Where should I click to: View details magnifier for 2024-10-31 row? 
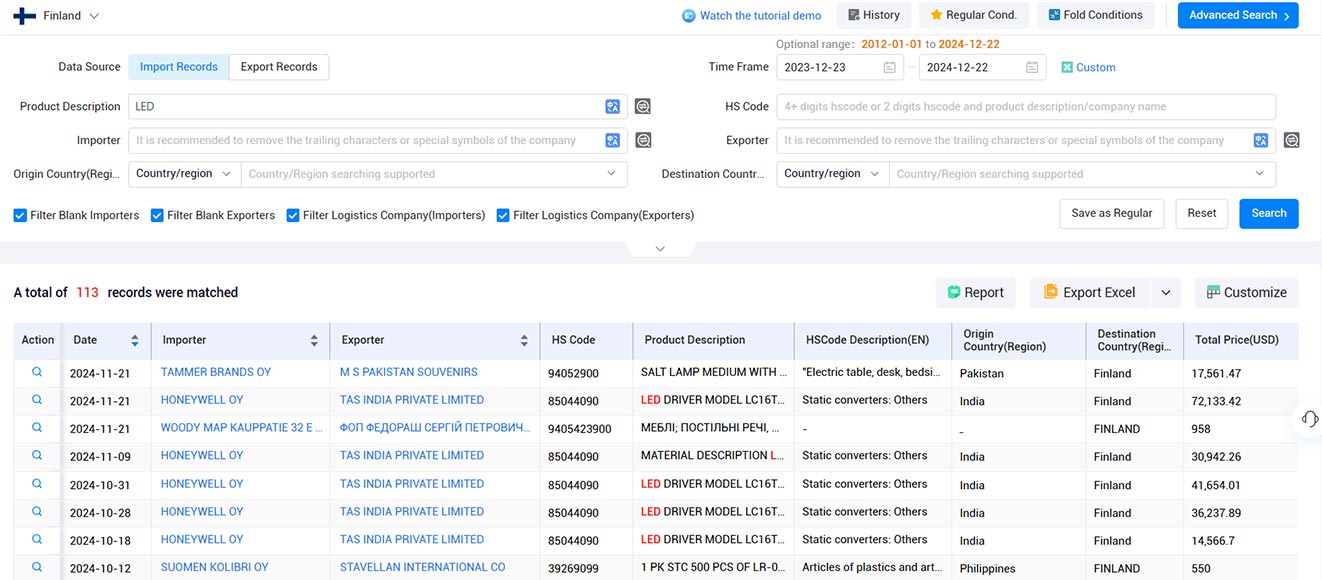coord(37,483)
